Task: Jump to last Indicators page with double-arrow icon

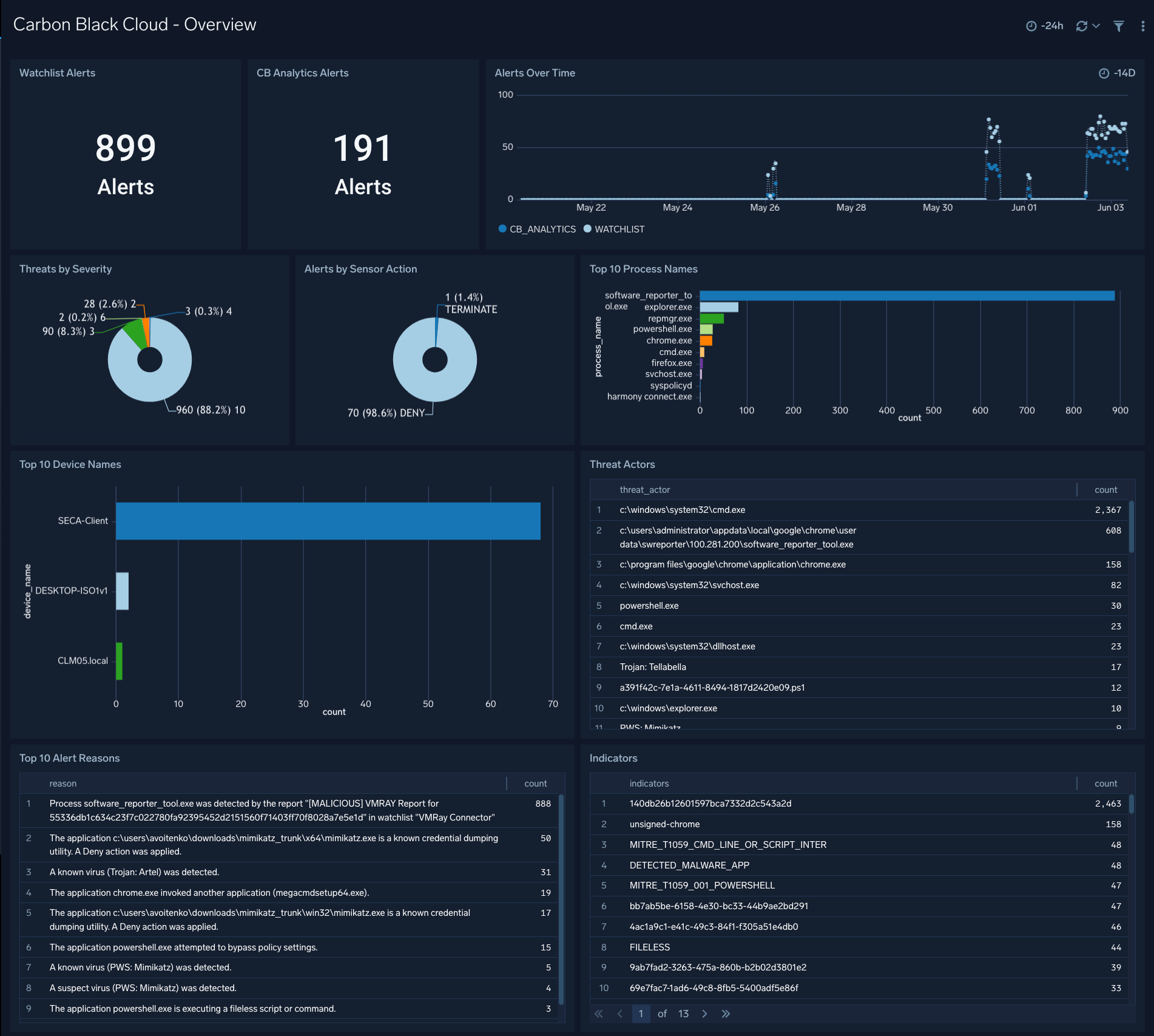Action: click(x=726, y=1013)
